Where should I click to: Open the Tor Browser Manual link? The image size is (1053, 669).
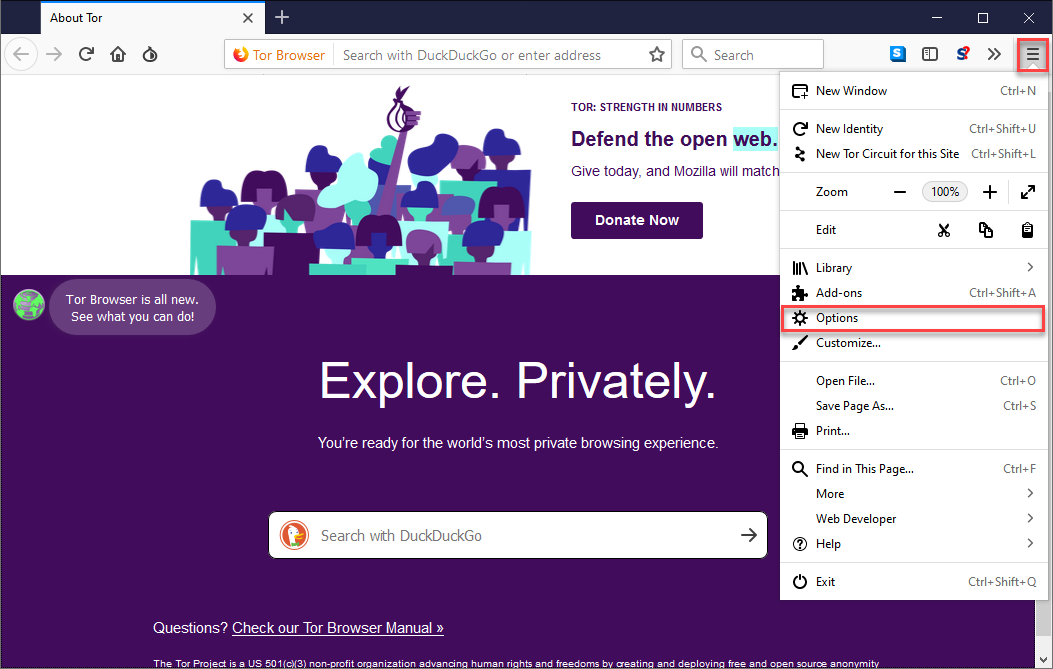coord(338,628)
